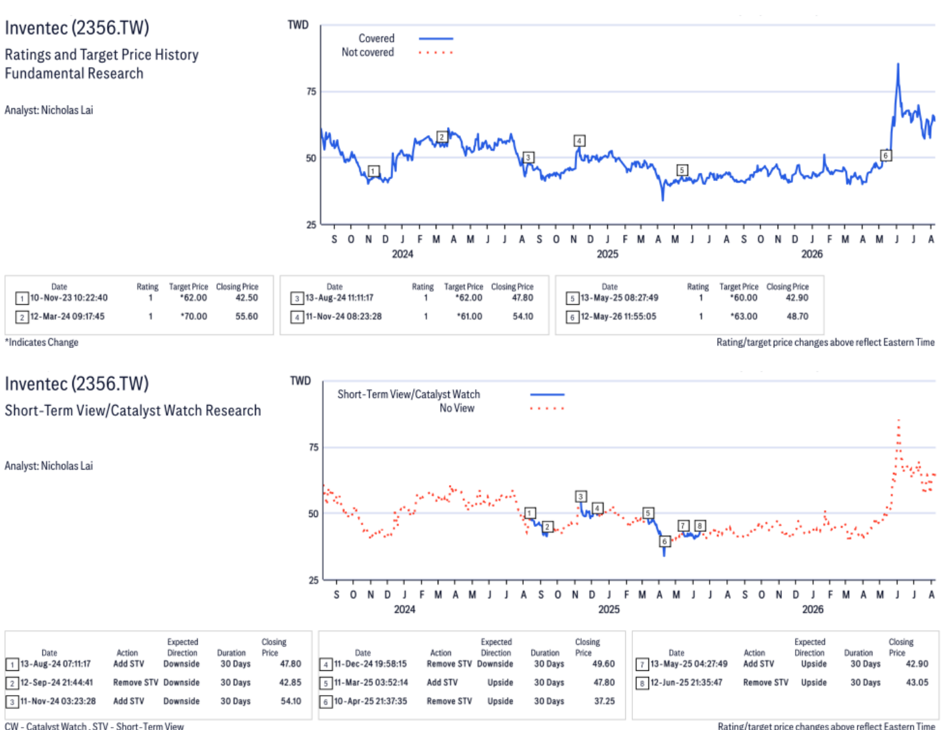Select the target price *61.00
The width and height of the screenshot is (941, 730).
point(469,316)
